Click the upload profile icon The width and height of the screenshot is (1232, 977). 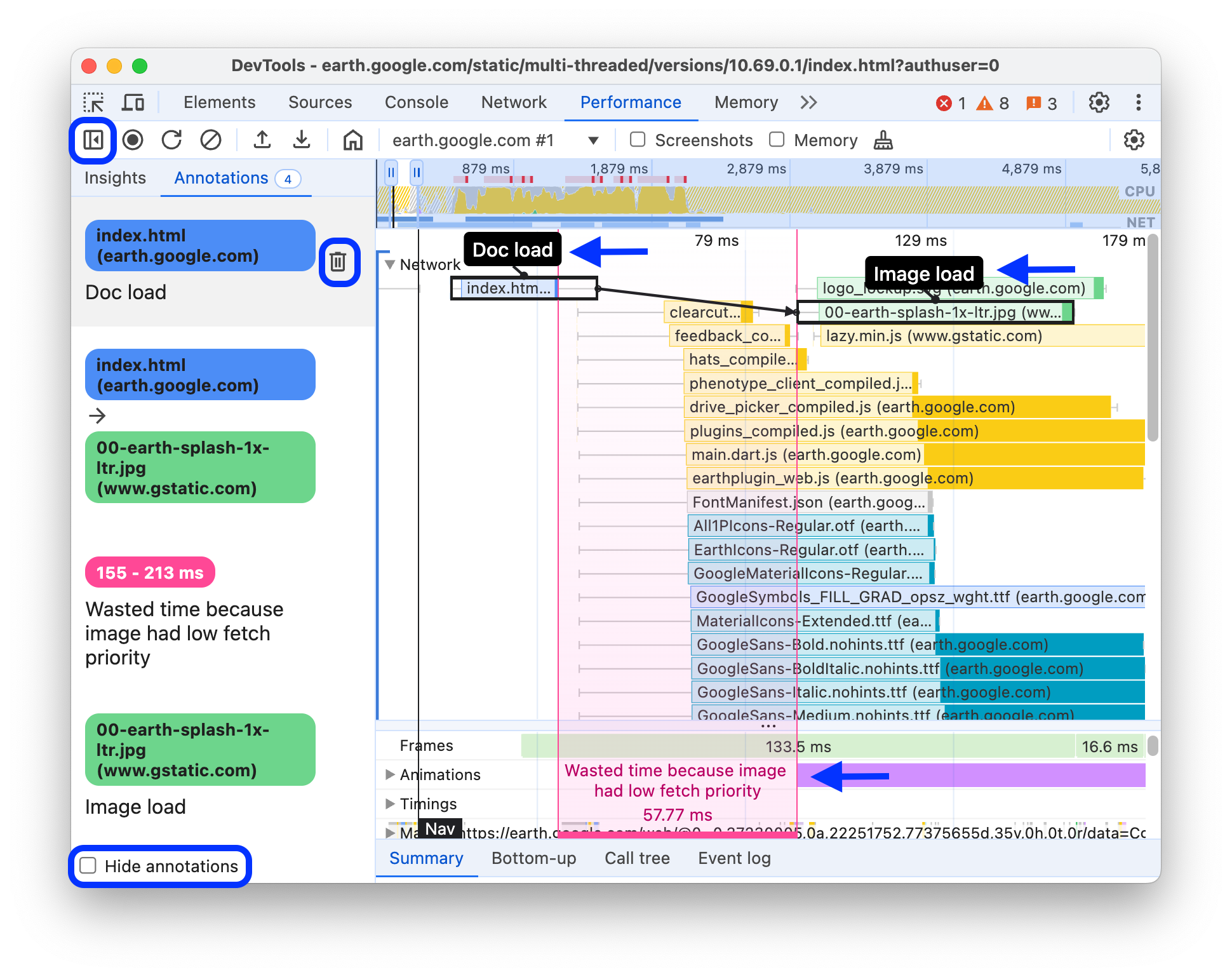click(263, 140)
